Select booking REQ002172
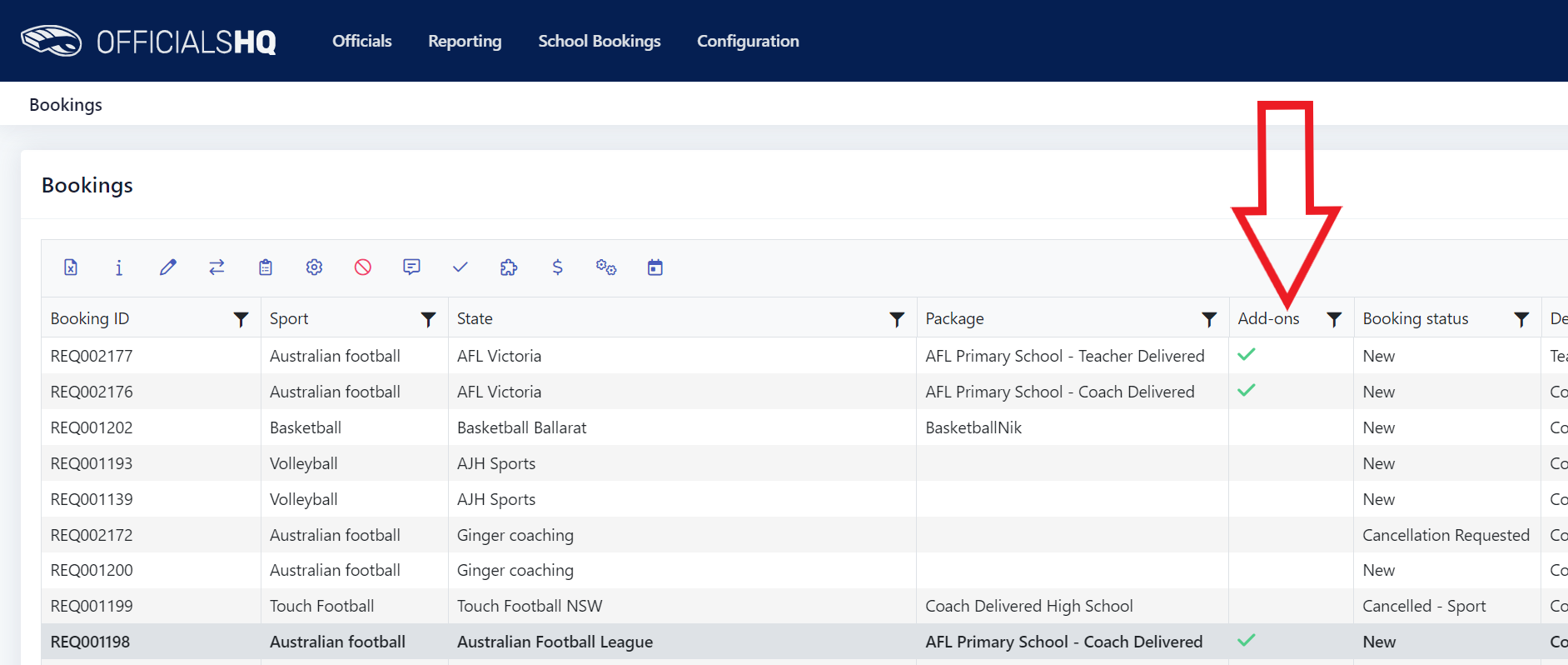This screenshot has width=1568, height=665. 92,535
